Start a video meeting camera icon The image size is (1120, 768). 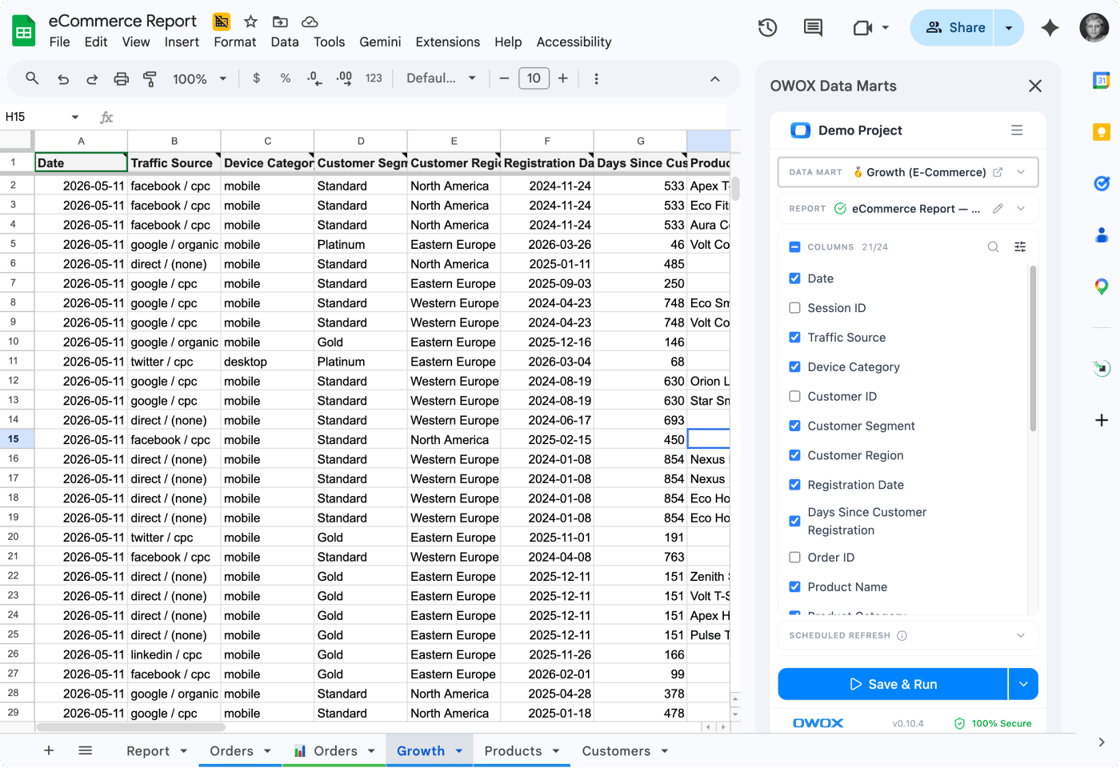coord(863,28)
